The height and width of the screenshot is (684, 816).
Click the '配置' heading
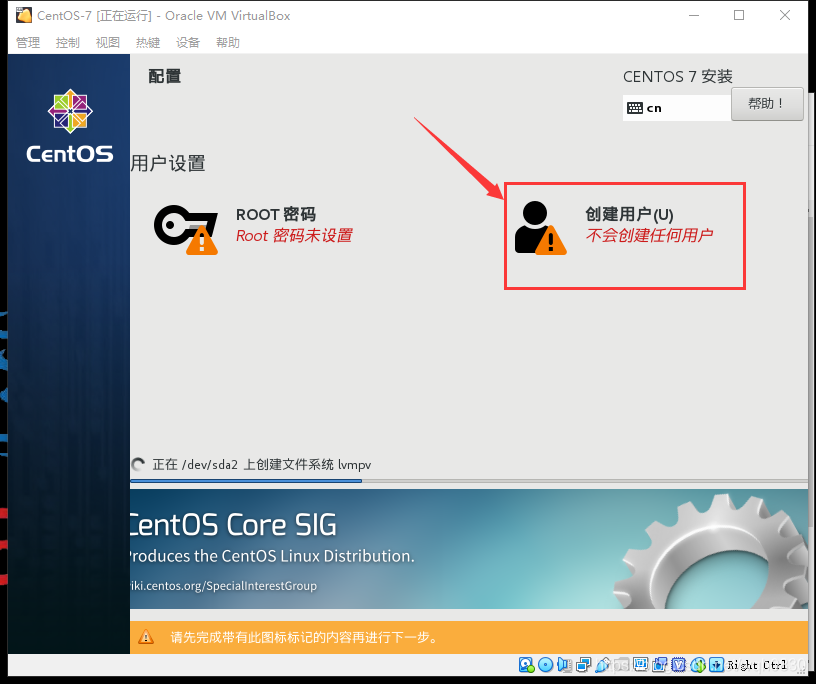point(164,77)
